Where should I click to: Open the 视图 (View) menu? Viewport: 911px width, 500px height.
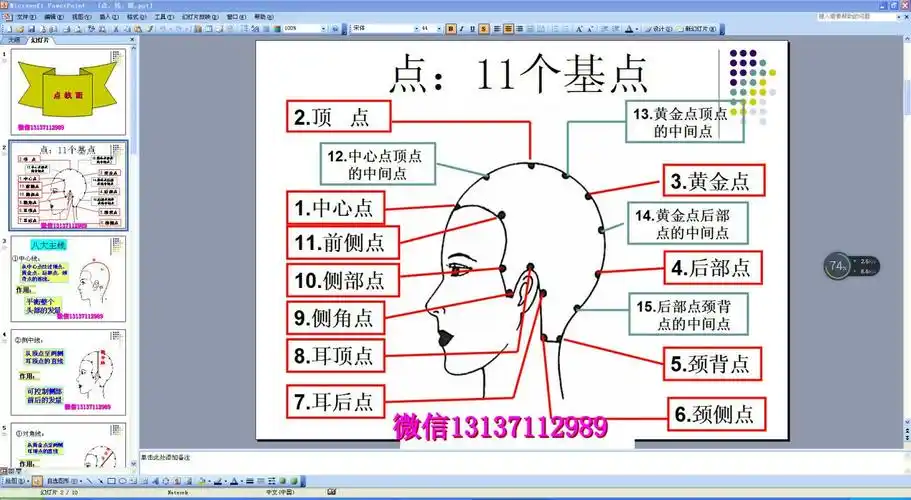[x=81, y=17]
